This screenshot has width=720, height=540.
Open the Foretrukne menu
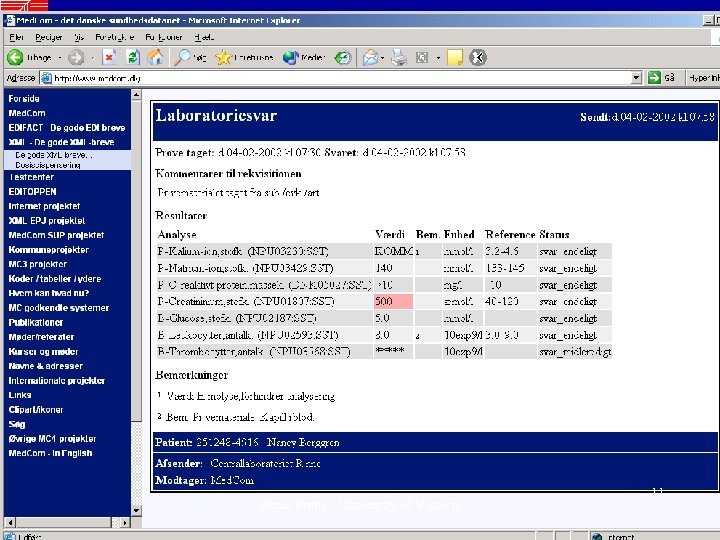point(114,37)
